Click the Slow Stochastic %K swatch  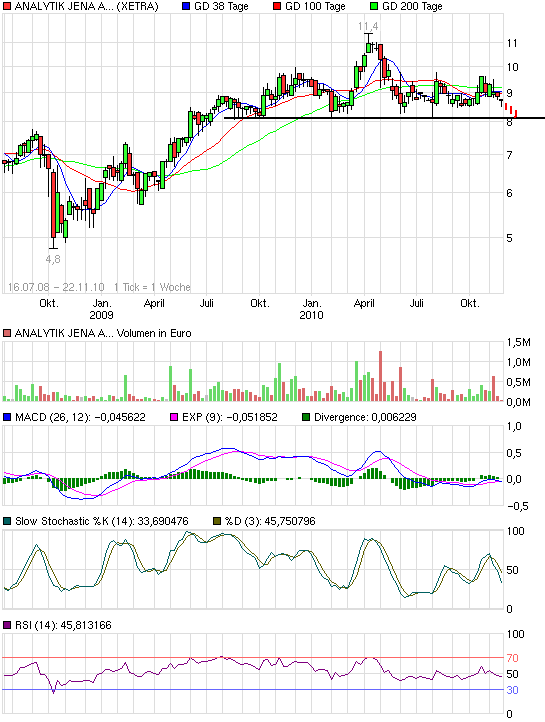[x=7, y=521]
